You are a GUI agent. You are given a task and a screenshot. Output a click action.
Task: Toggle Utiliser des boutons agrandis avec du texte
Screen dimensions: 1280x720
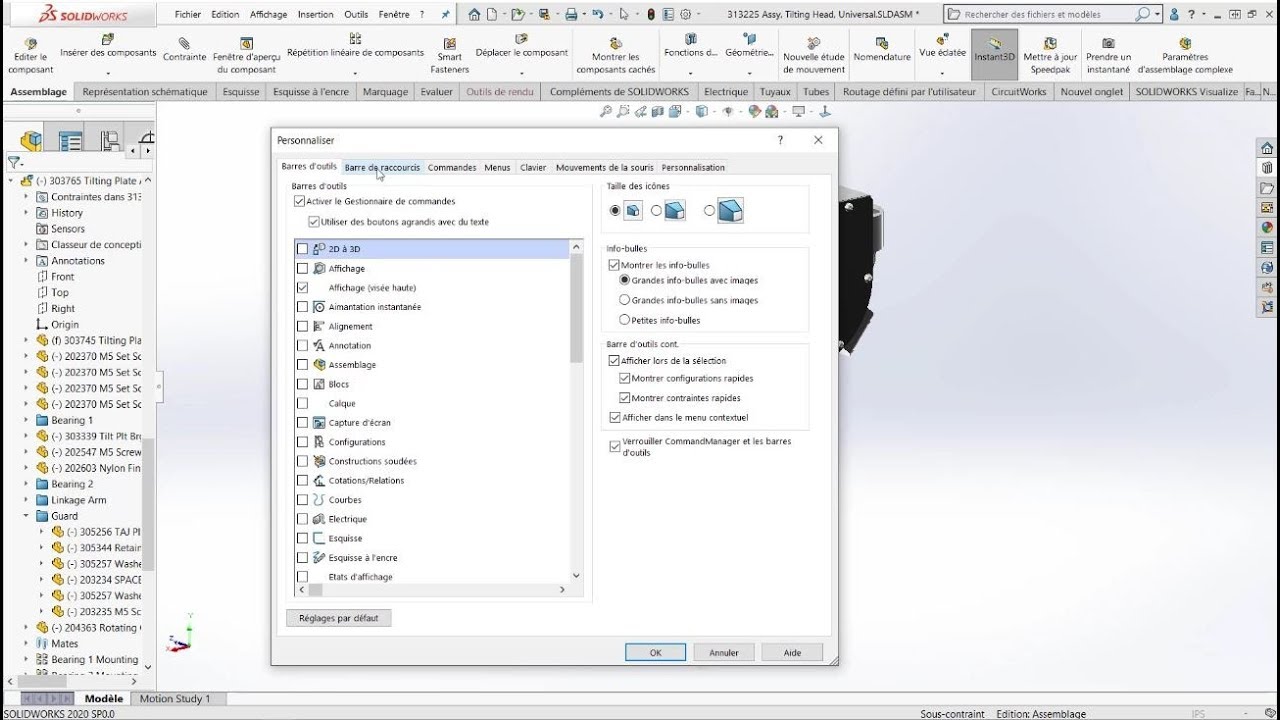pyautogui.click(x=314, y=222)
